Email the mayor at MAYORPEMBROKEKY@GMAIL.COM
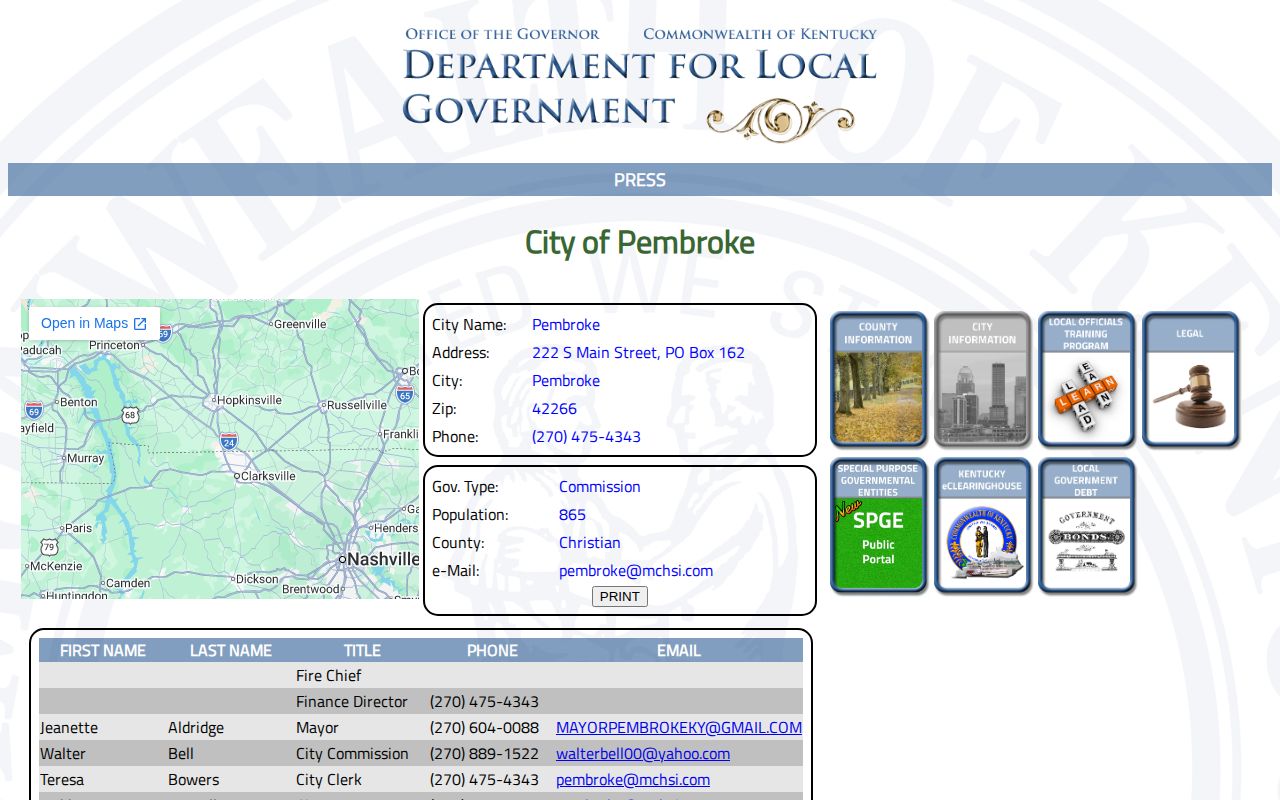This screenshot has height=800, width=1280. coord(679,728)
